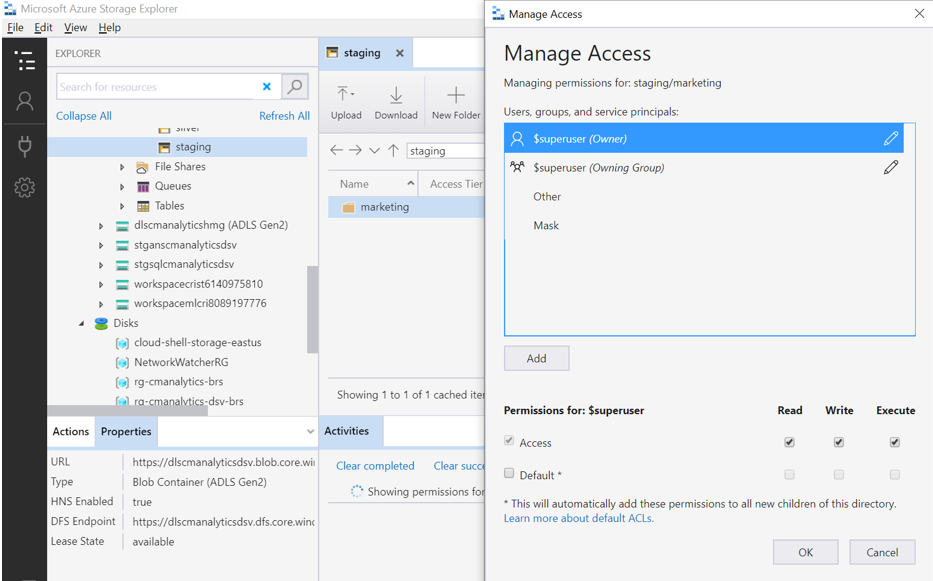This screenshot has height=581, width=933.
Task: Click Default Write checkbox
Action: (x=838, y=474)
